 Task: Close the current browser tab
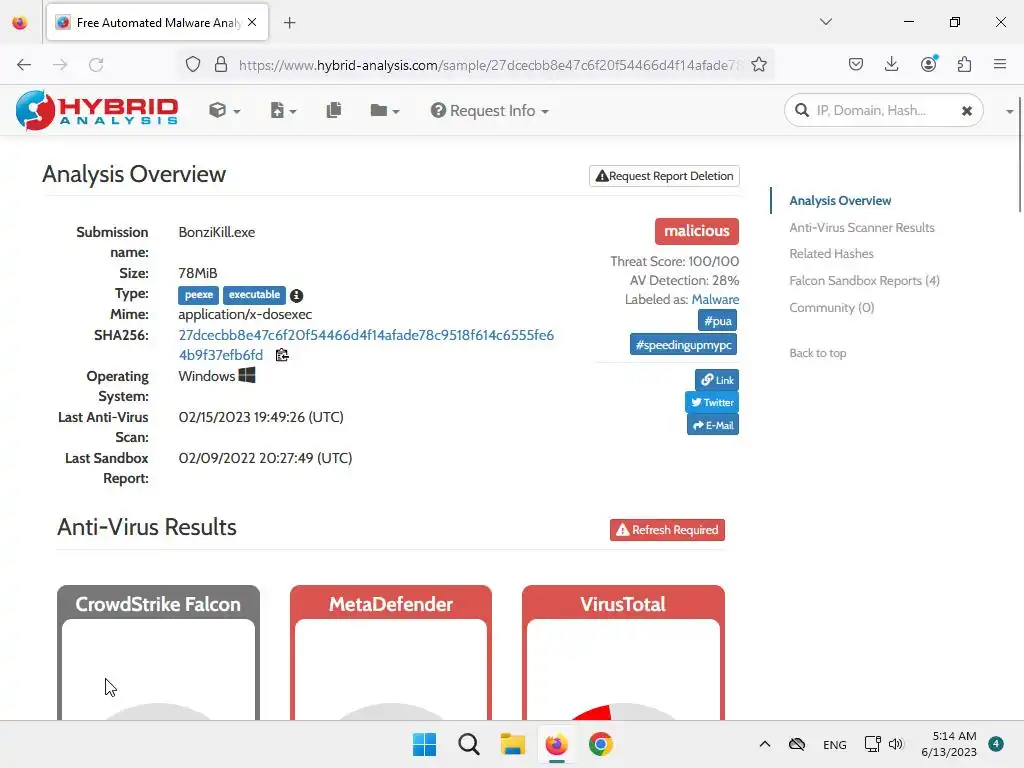(x=252, y=22)
